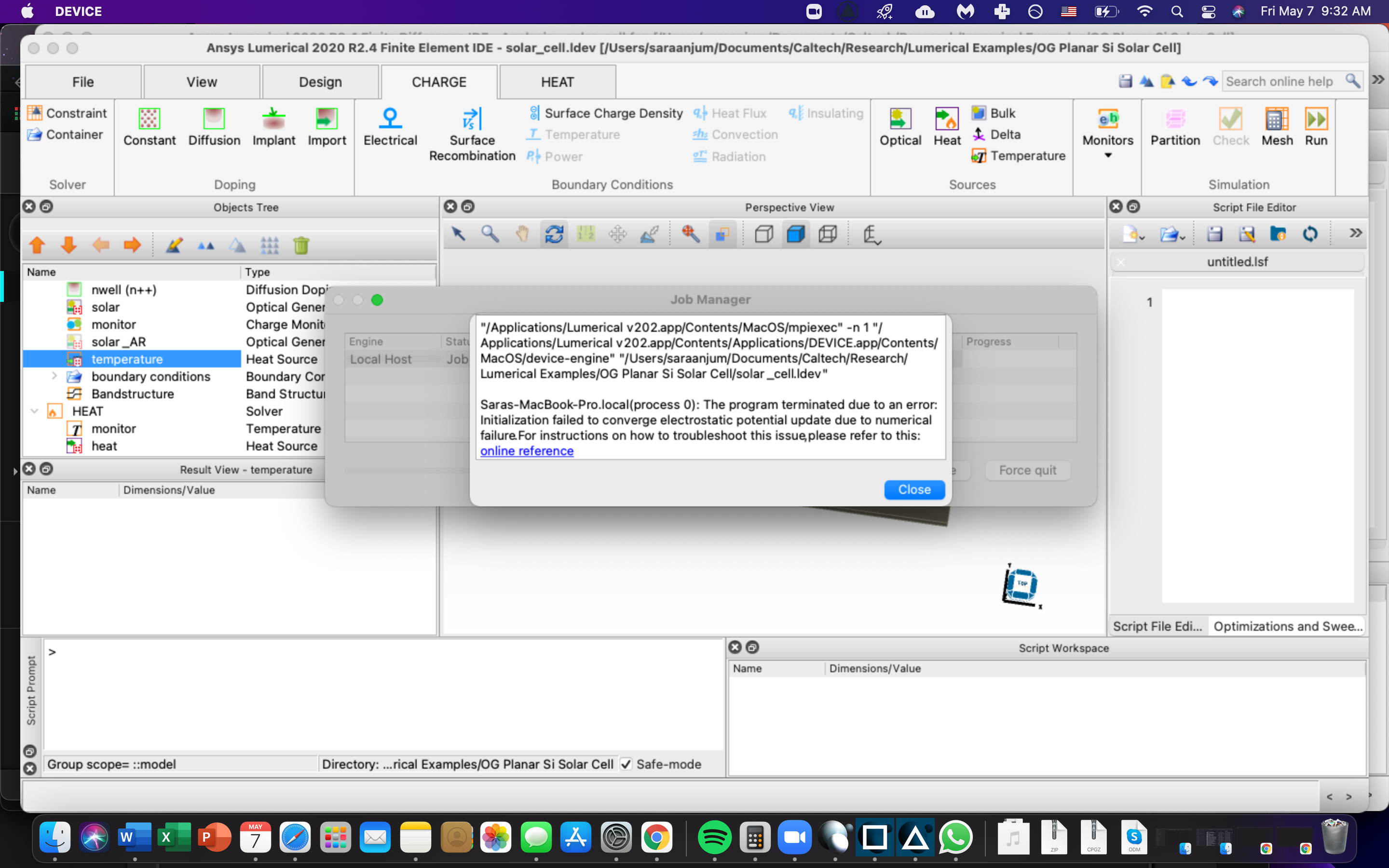Run the simulation
Screen dimensions: 1389x868
coord(1316,127)
